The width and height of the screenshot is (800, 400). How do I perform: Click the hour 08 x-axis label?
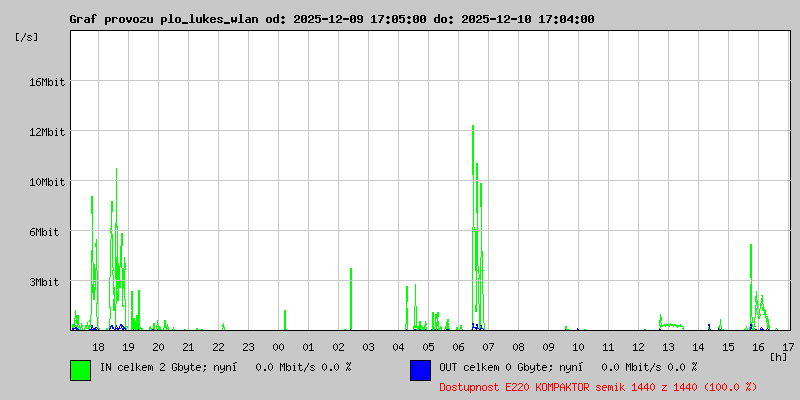pos(518,347)
